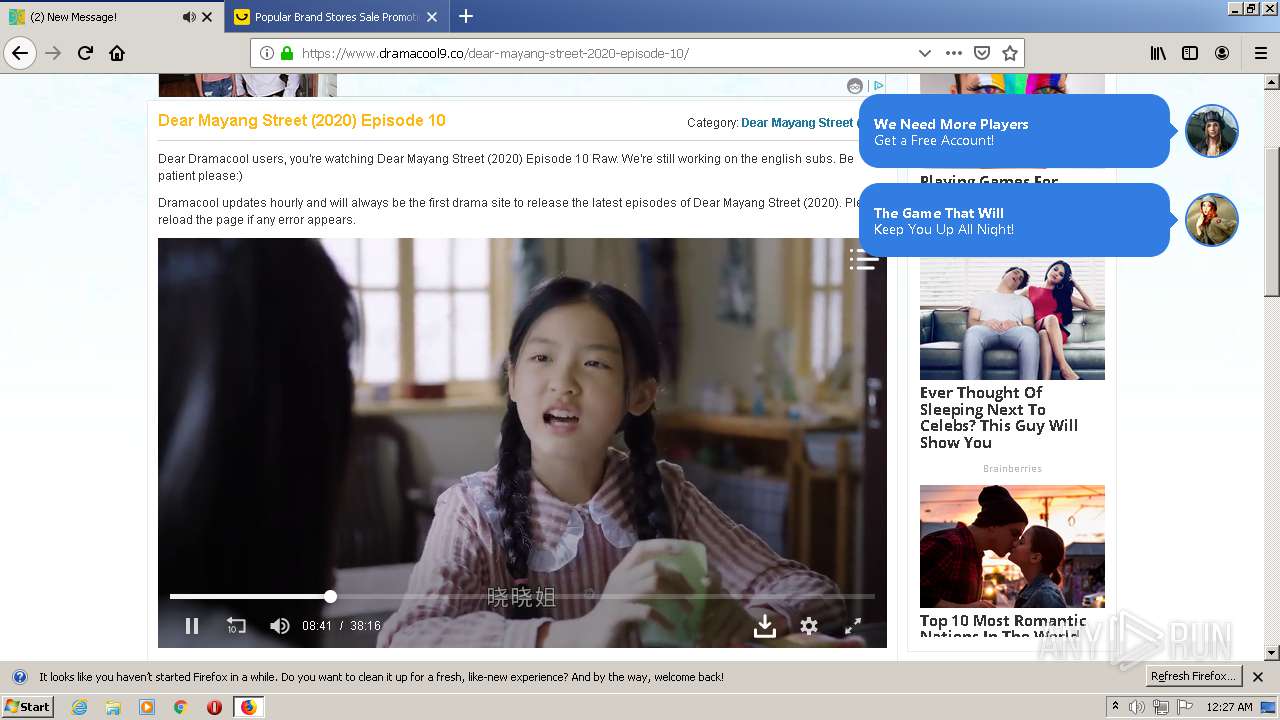
Task: Open The Game That Will notification
Action: 1014,220
